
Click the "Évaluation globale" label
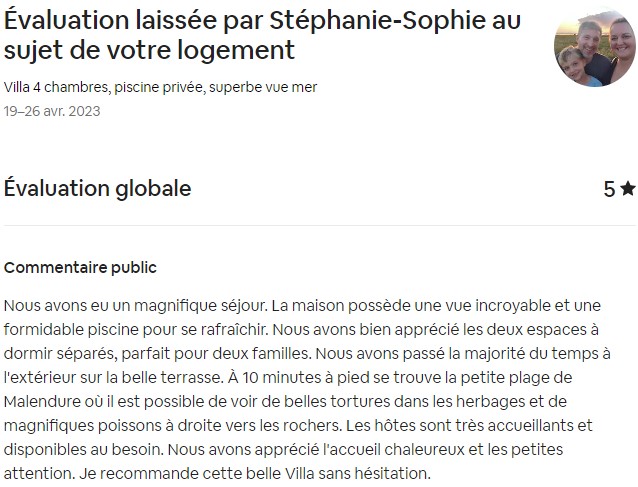point(97,188)
